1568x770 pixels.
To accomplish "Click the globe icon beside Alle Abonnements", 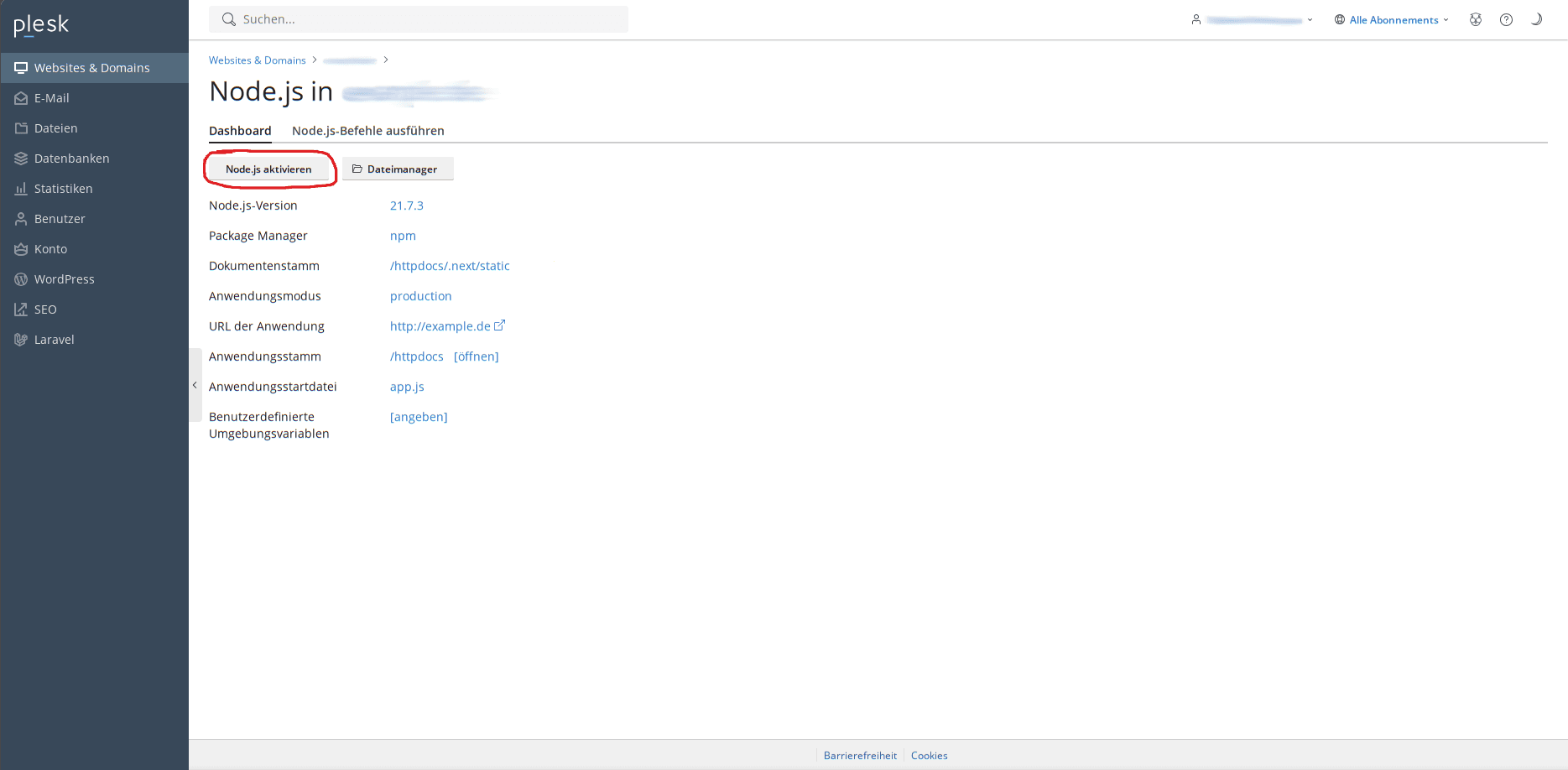I will pos(1340,20).
